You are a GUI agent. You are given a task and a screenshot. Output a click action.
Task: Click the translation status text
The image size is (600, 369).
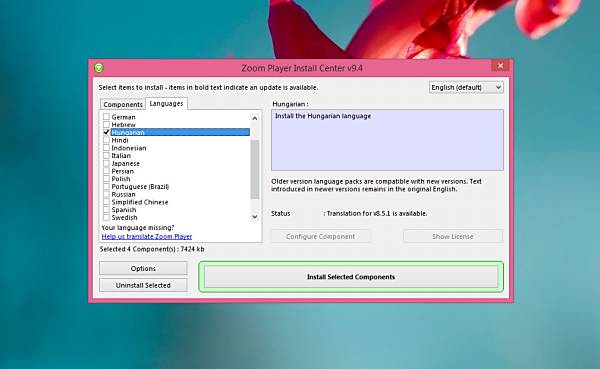[377, 214]
